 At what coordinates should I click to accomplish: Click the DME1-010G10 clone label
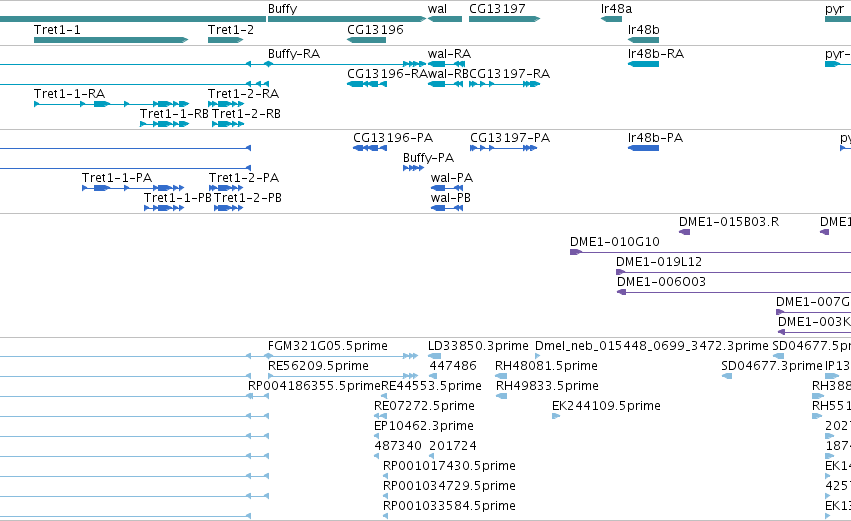[615, 242]
